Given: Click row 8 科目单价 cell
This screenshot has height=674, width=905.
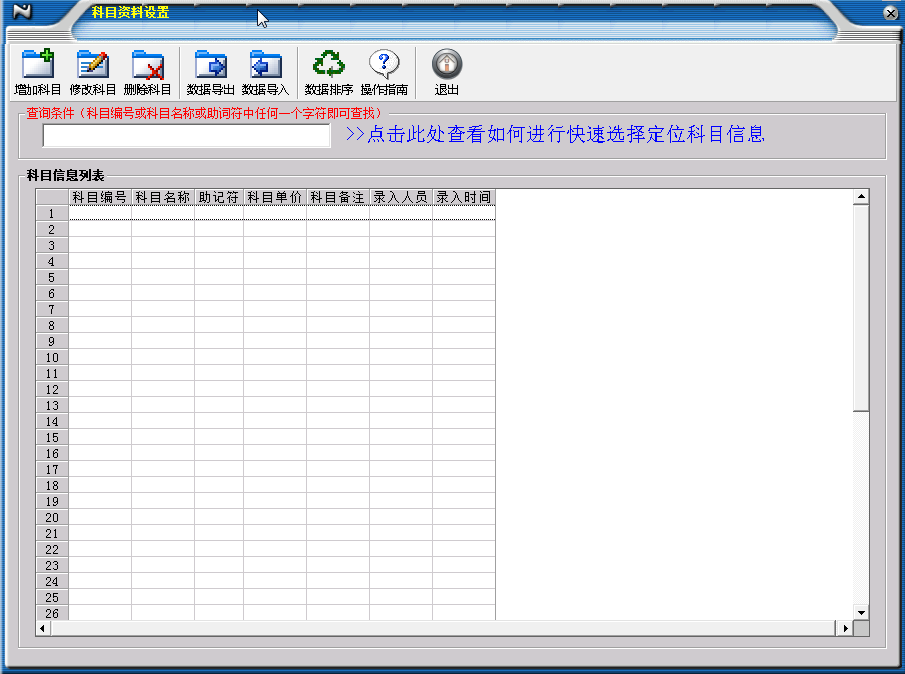Looking at the screenshot, I should 275,325.
